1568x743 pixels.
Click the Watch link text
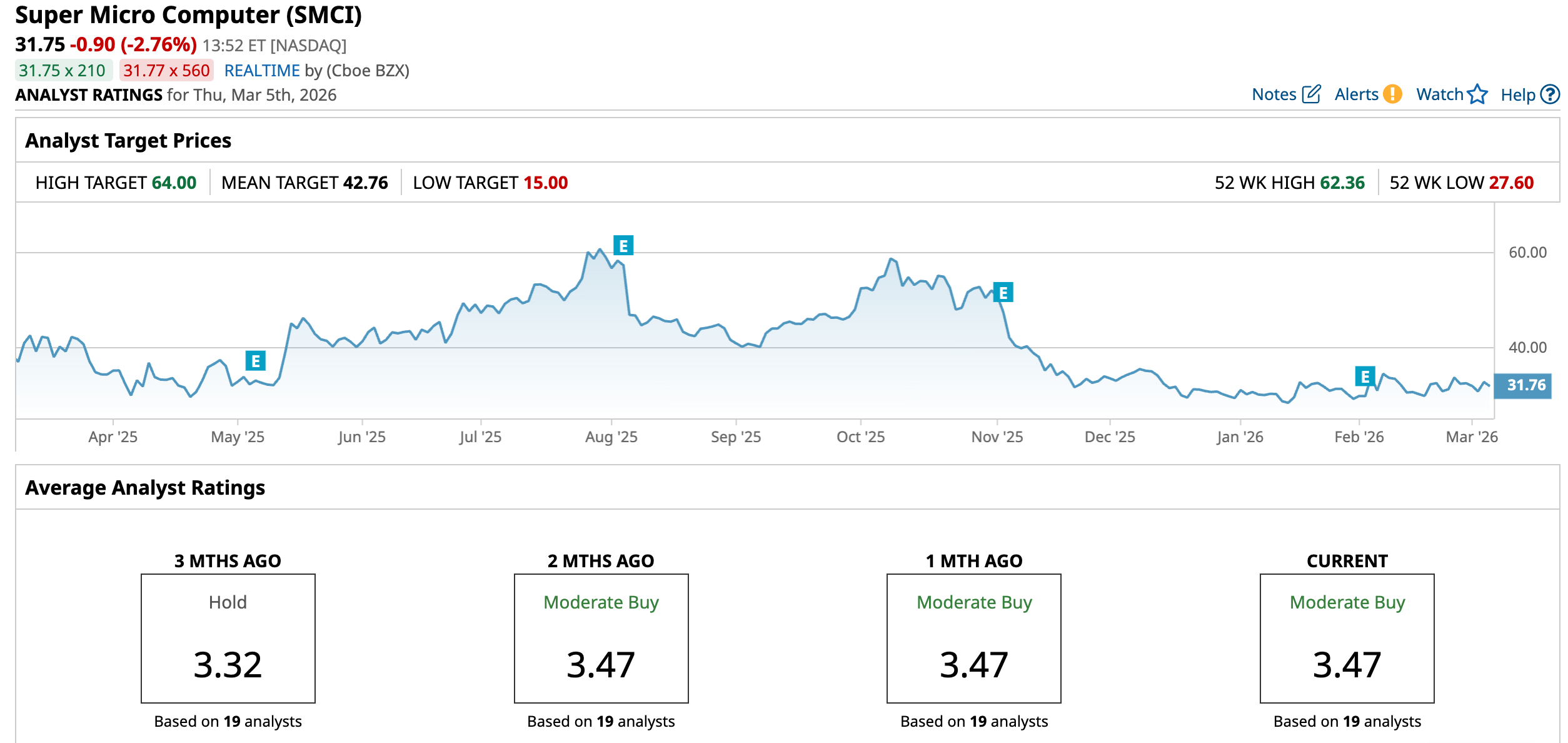(1439, 94)
